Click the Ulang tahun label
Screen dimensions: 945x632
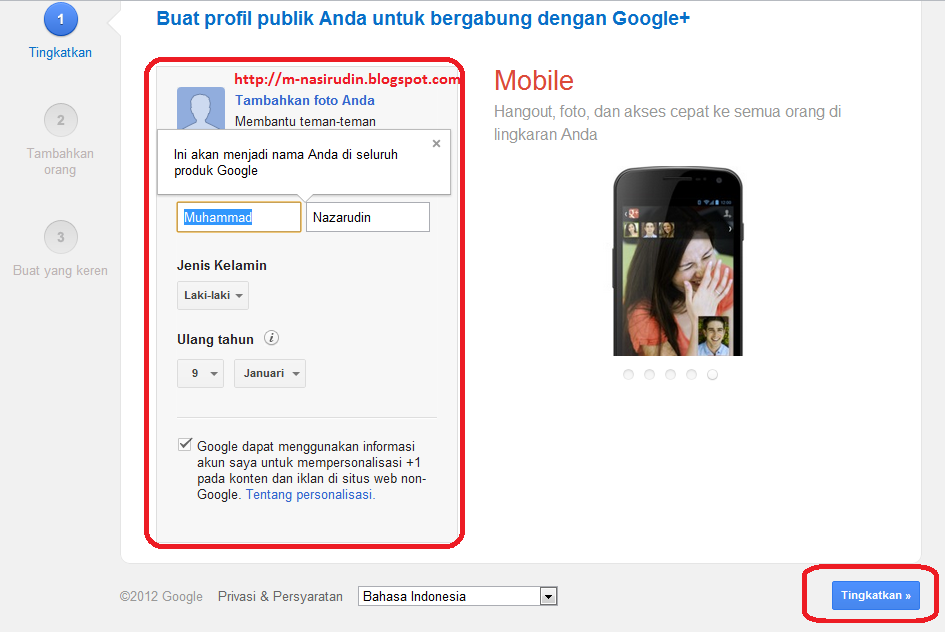point(215,339)
